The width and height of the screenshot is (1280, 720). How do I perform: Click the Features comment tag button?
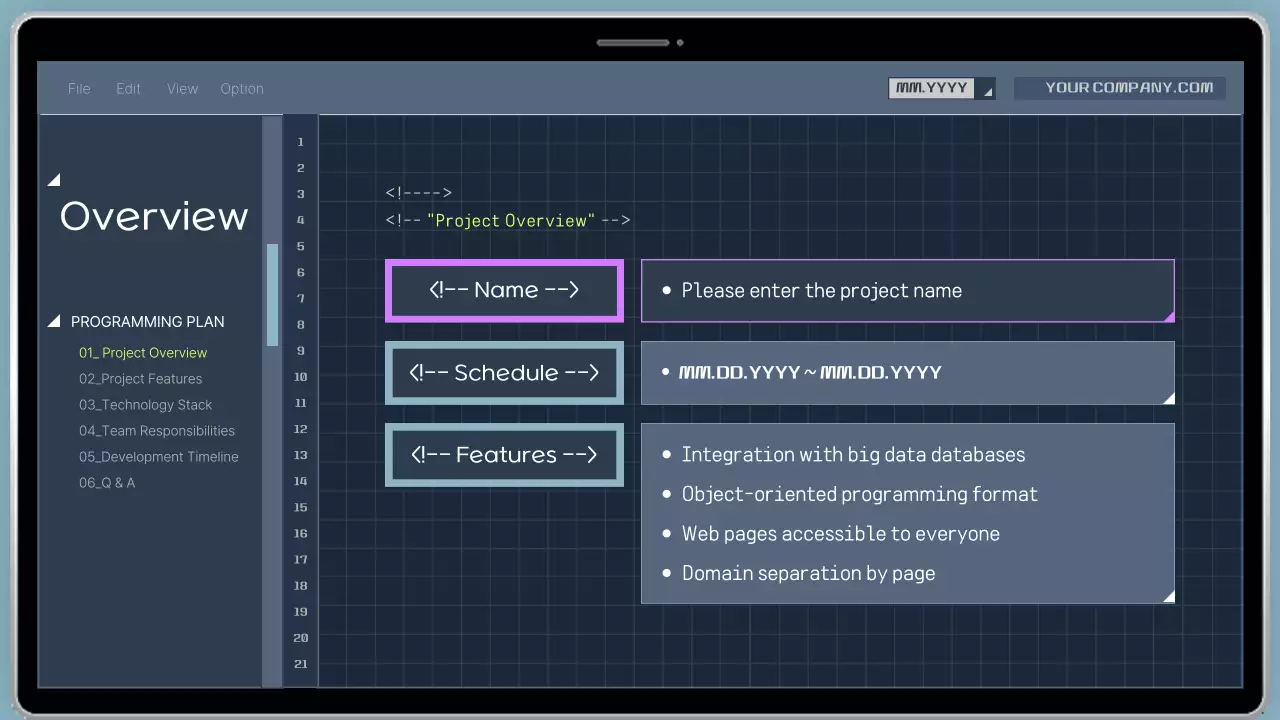coord(504,455)
